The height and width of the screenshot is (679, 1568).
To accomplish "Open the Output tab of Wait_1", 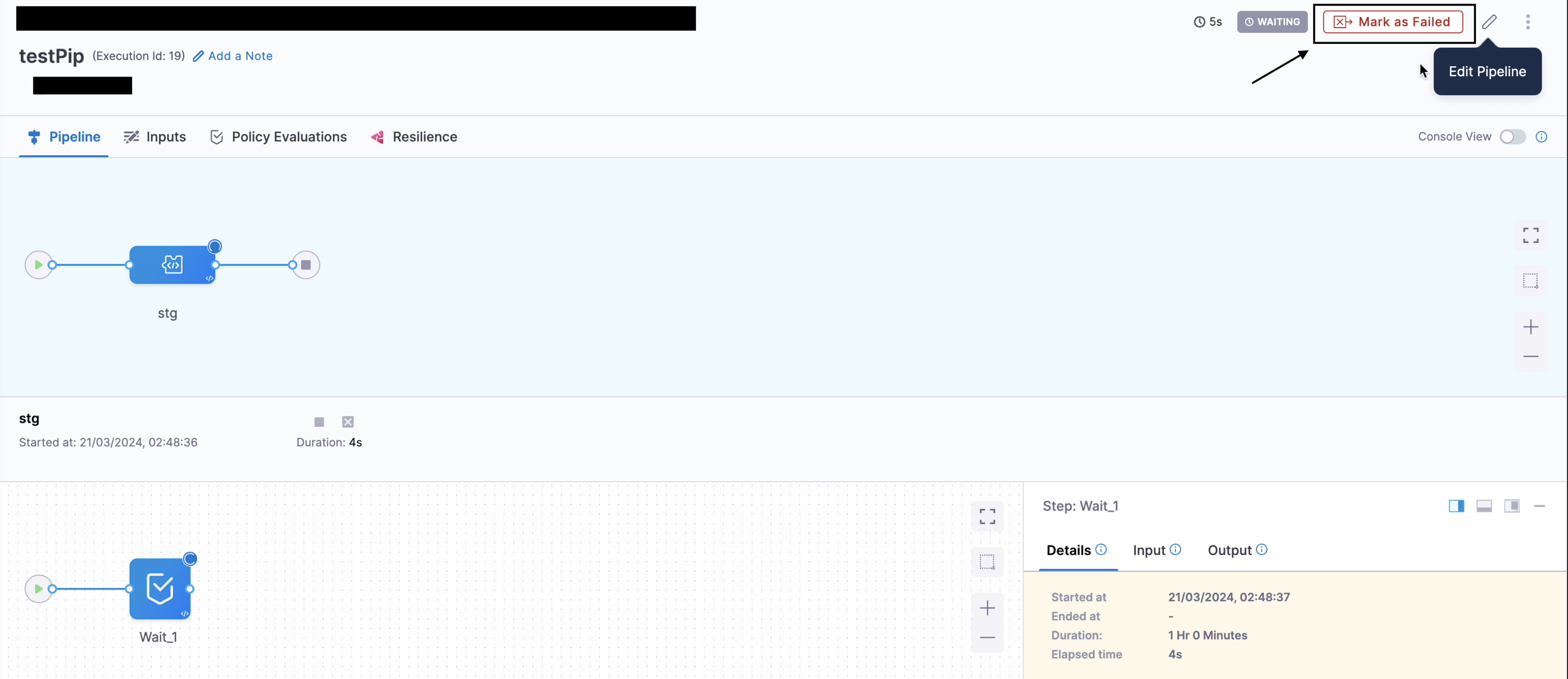I will pyautogui.click(x=1229, y=550).
